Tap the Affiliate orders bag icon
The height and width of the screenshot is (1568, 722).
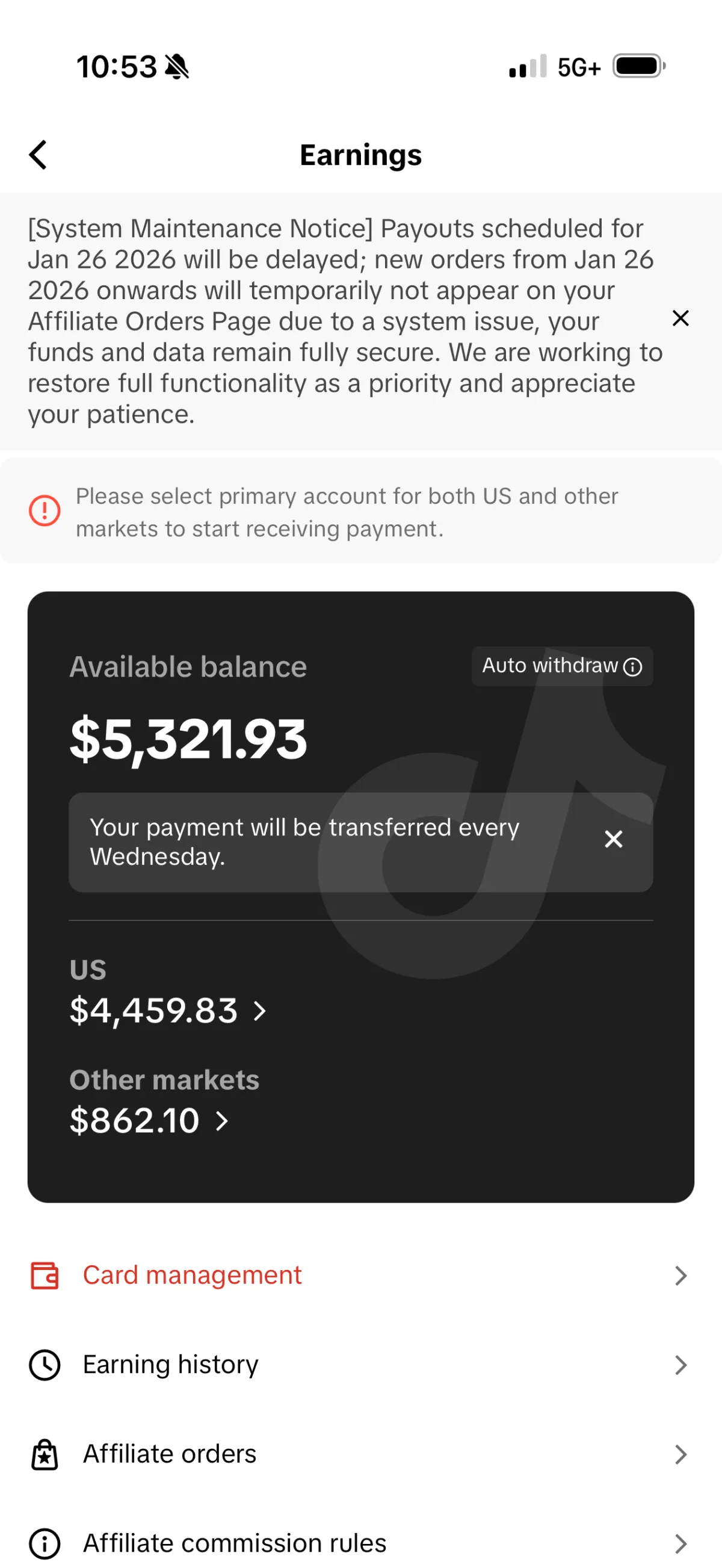(x=45, y=1454)
